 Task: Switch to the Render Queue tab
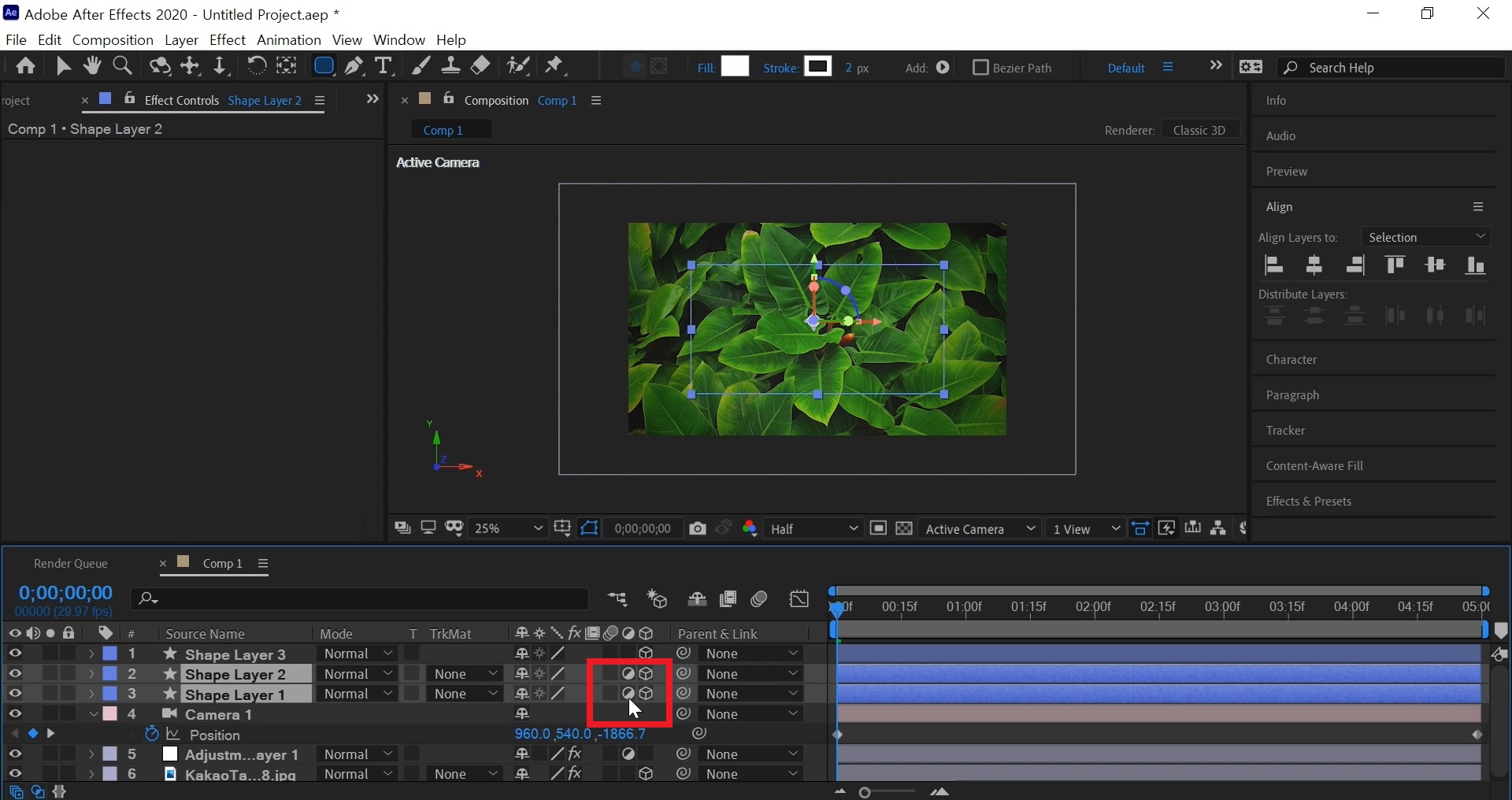70,564
